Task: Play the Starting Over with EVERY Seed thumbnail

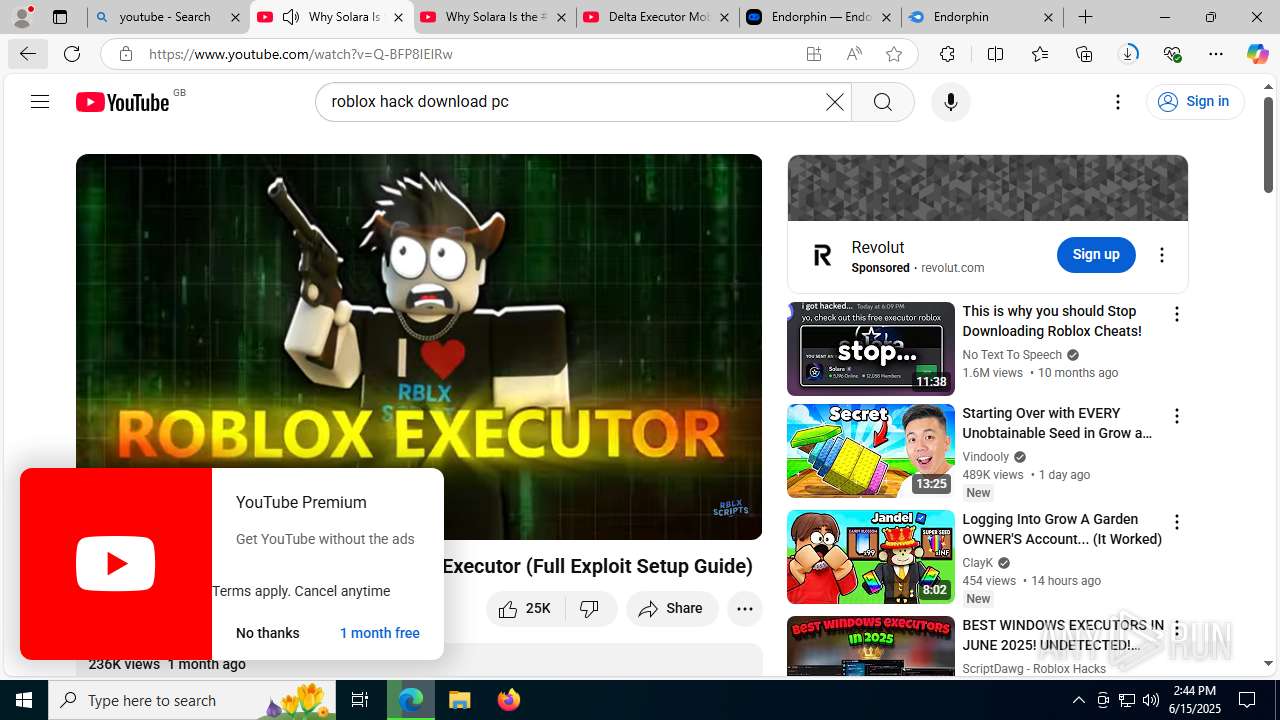Action: tap(870, 451)
